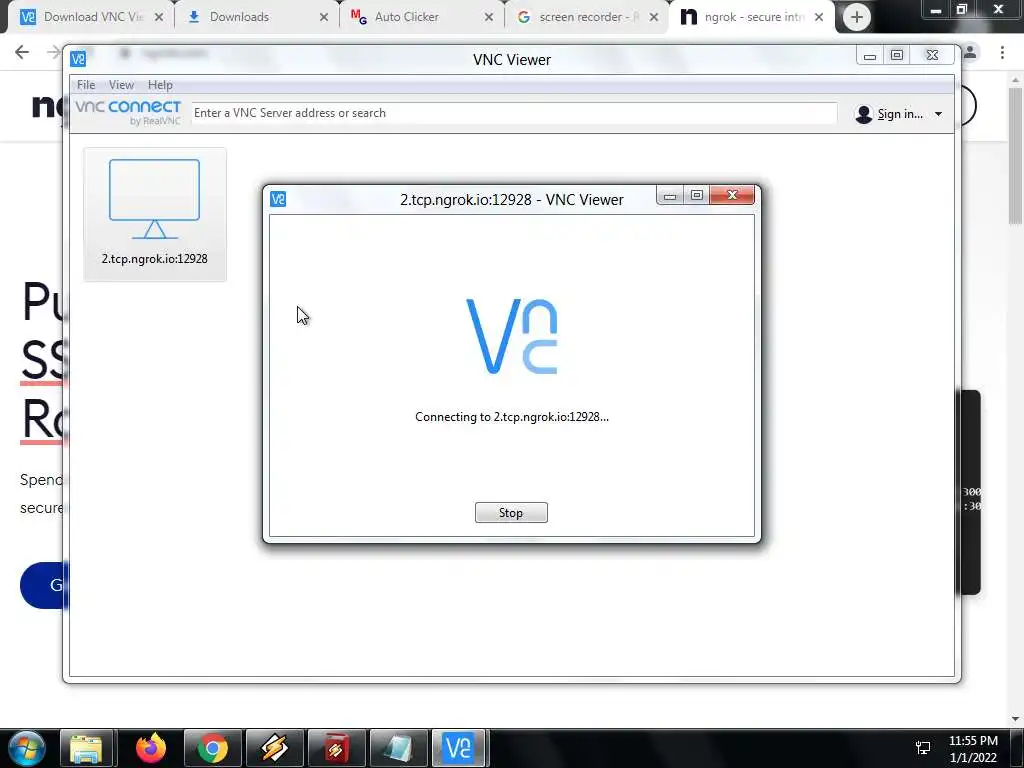
Task: Open the Windows Start menu
Action: click(27, 748)
